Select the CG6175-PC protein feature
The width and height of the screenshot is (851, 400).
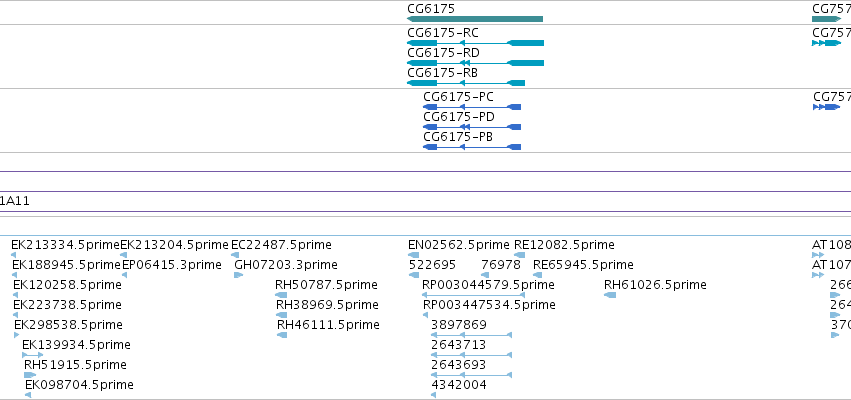click(x=472, y=107)
